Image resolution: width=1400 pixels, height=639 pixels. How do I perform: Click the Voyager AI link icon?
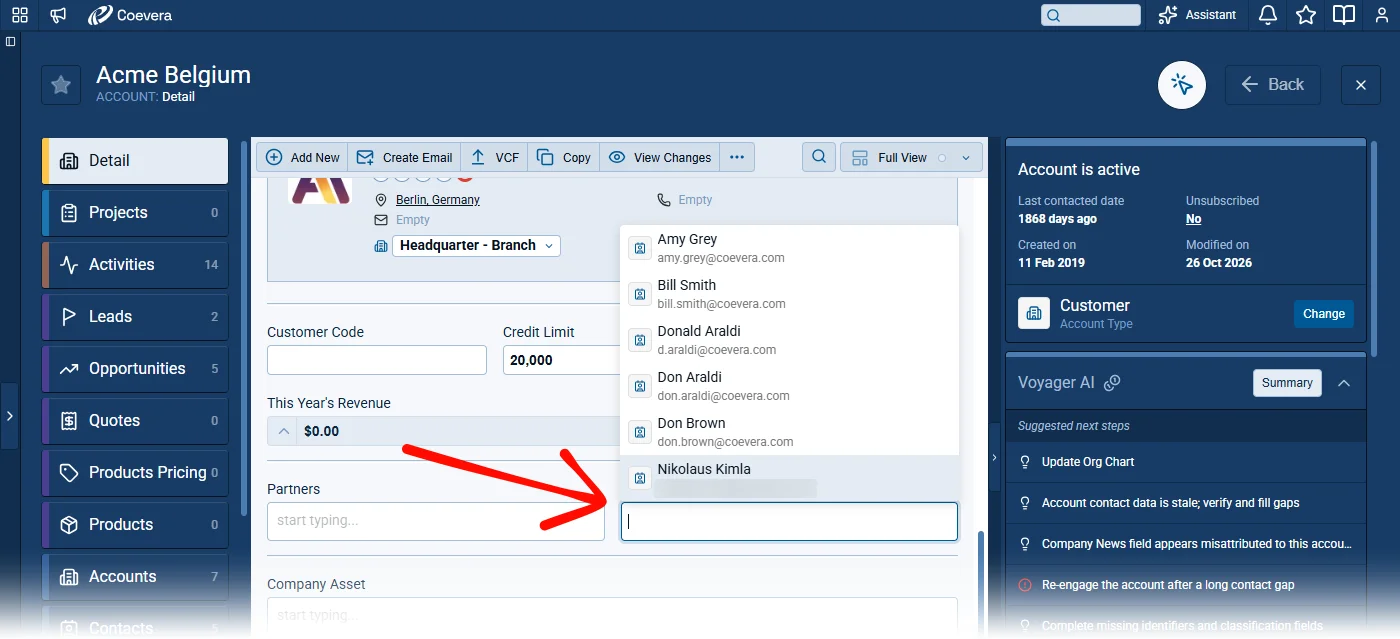(x=1111, y=383)
